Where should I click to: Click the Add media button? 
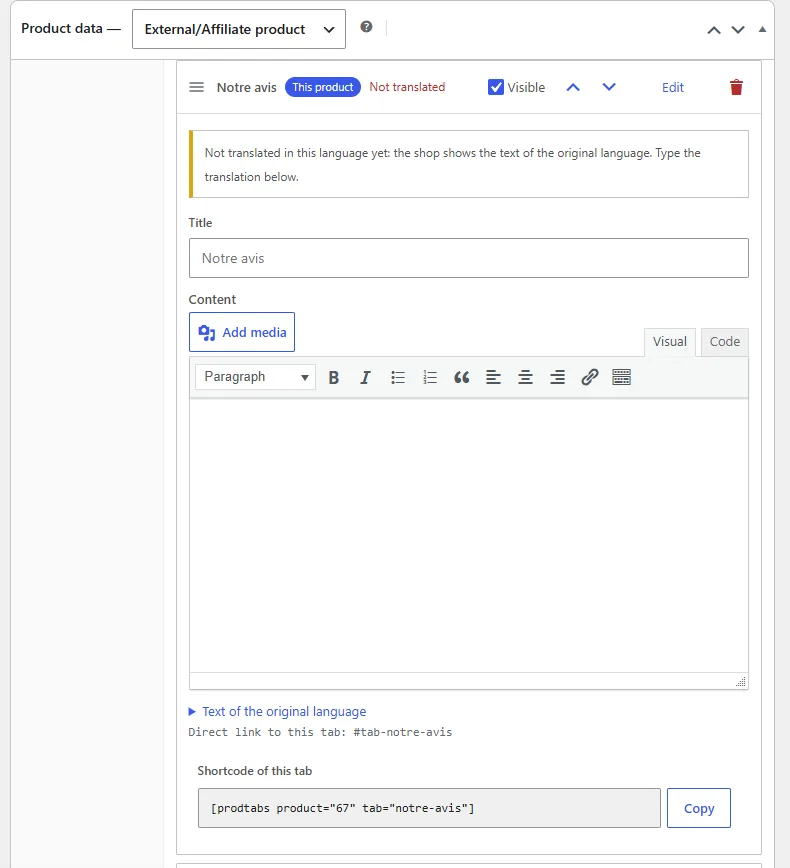click(242, 332)
